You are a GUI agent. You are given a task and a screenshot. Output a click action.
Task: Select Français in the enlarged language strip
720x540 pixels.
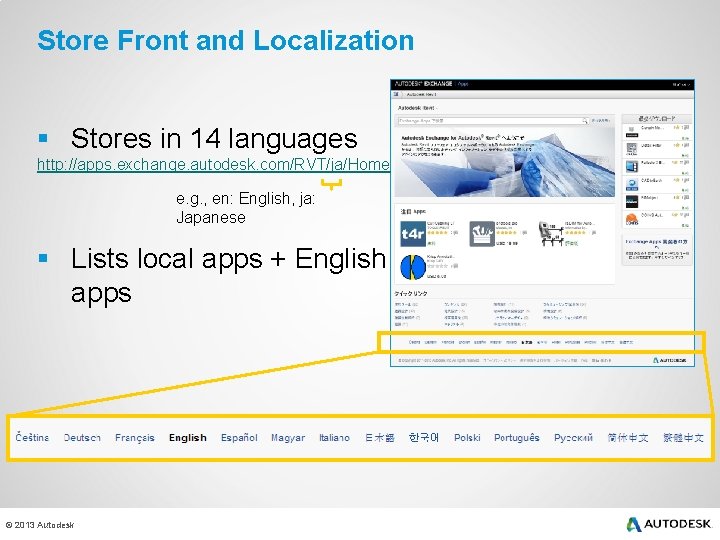click(135, 438)
